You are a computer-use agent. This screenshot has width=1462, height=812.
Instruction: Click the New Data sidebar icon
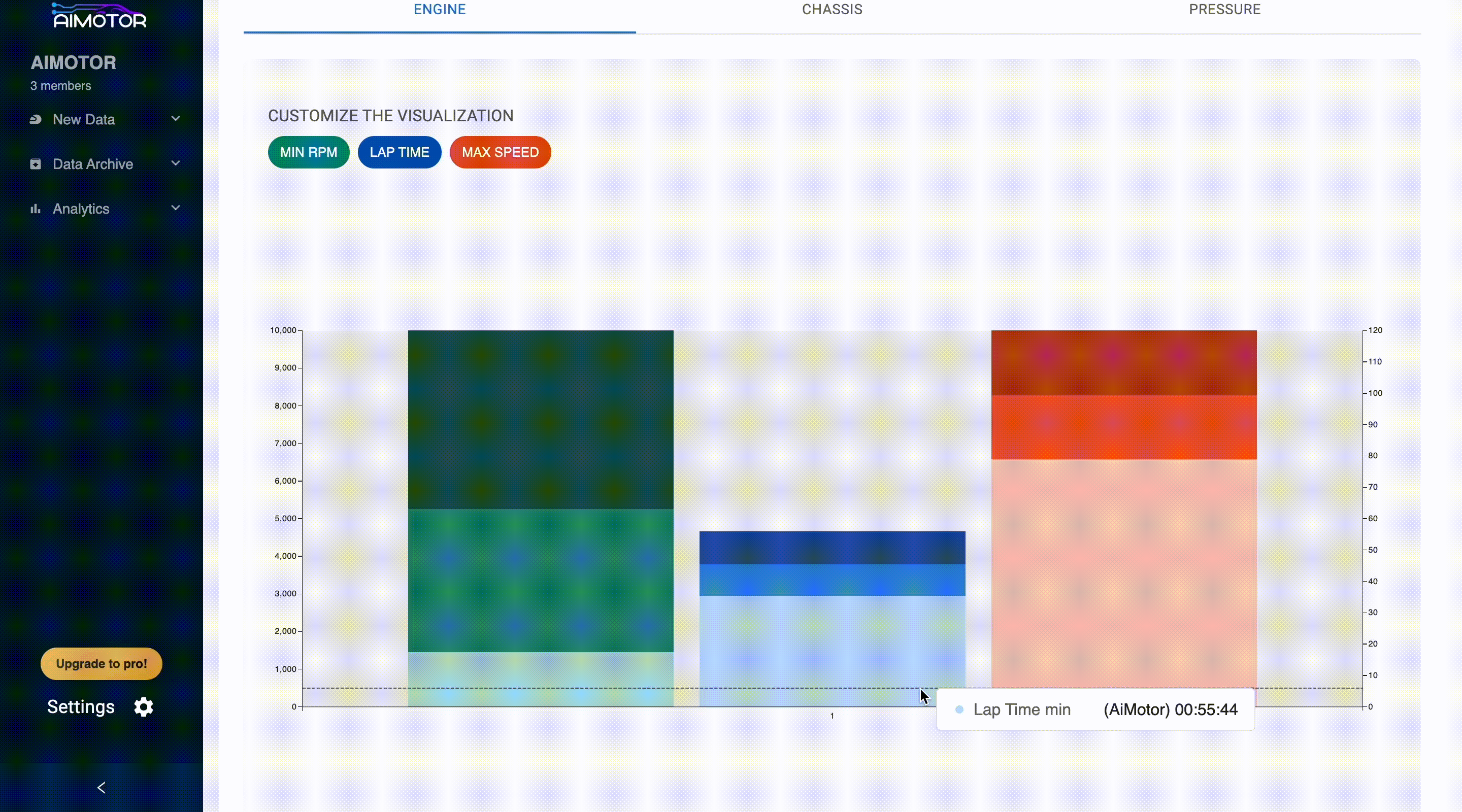[x=35, y=119]
